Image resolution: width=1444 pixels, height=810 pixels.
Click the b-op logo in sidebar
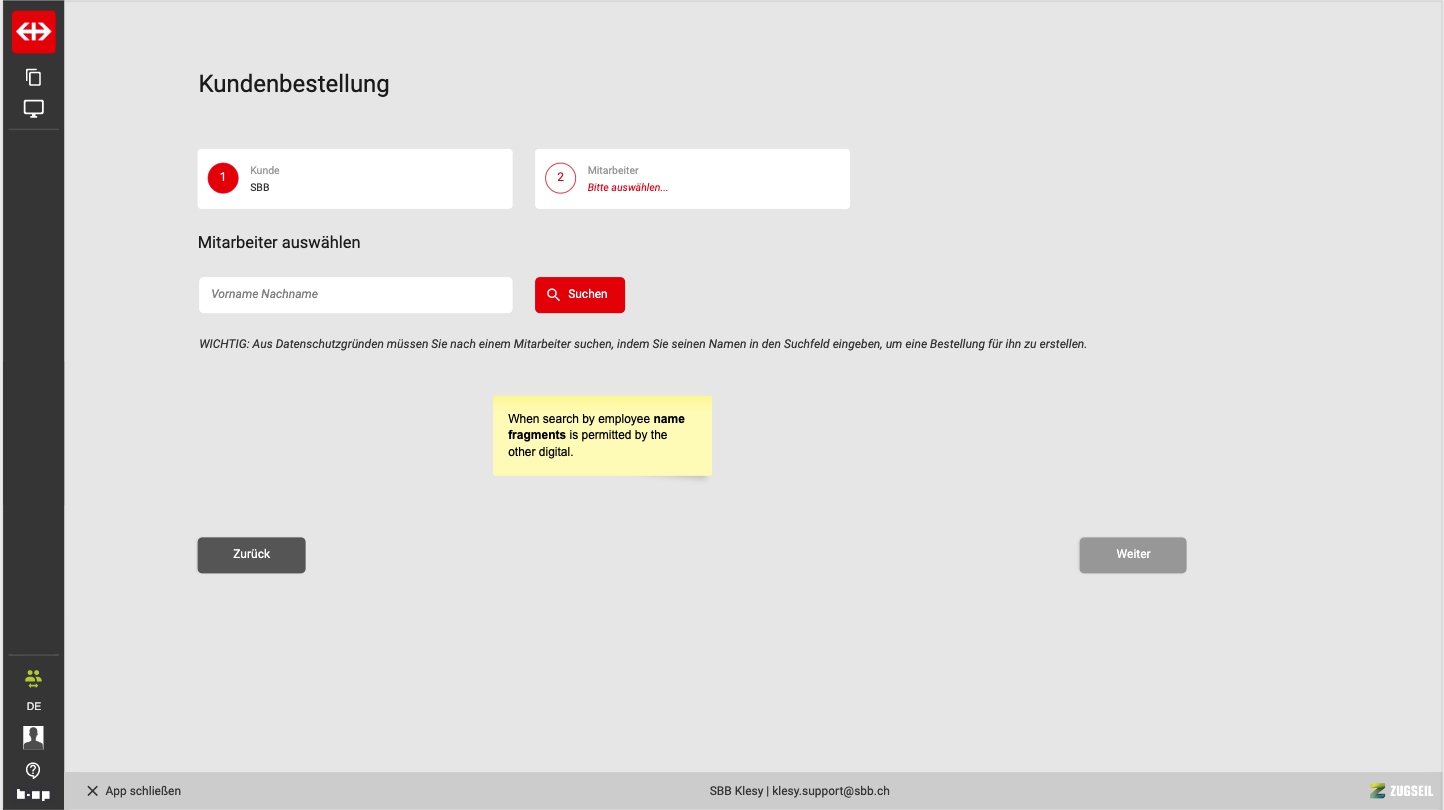coord(33,795)
